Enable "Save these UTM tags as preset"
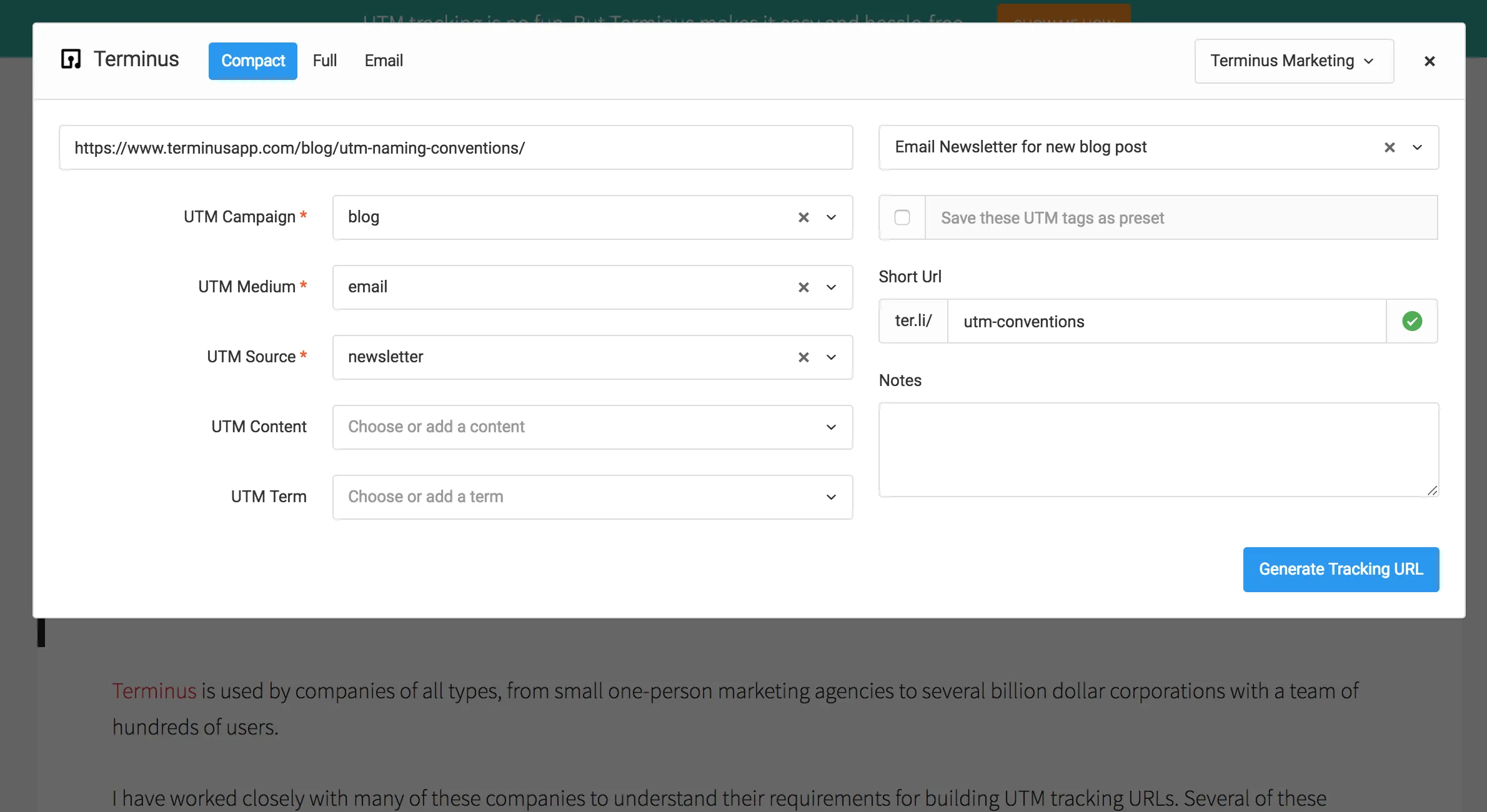1487x812 pixels. click(x=902, y=217)
